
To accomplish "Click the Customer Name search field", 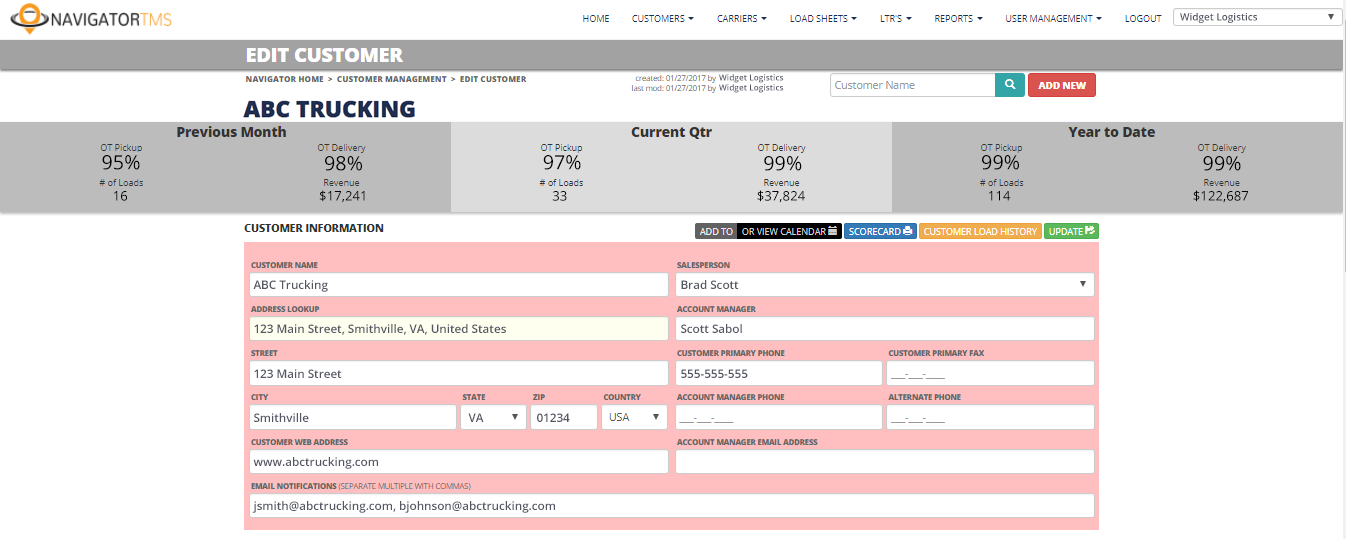I will [912, 85].
